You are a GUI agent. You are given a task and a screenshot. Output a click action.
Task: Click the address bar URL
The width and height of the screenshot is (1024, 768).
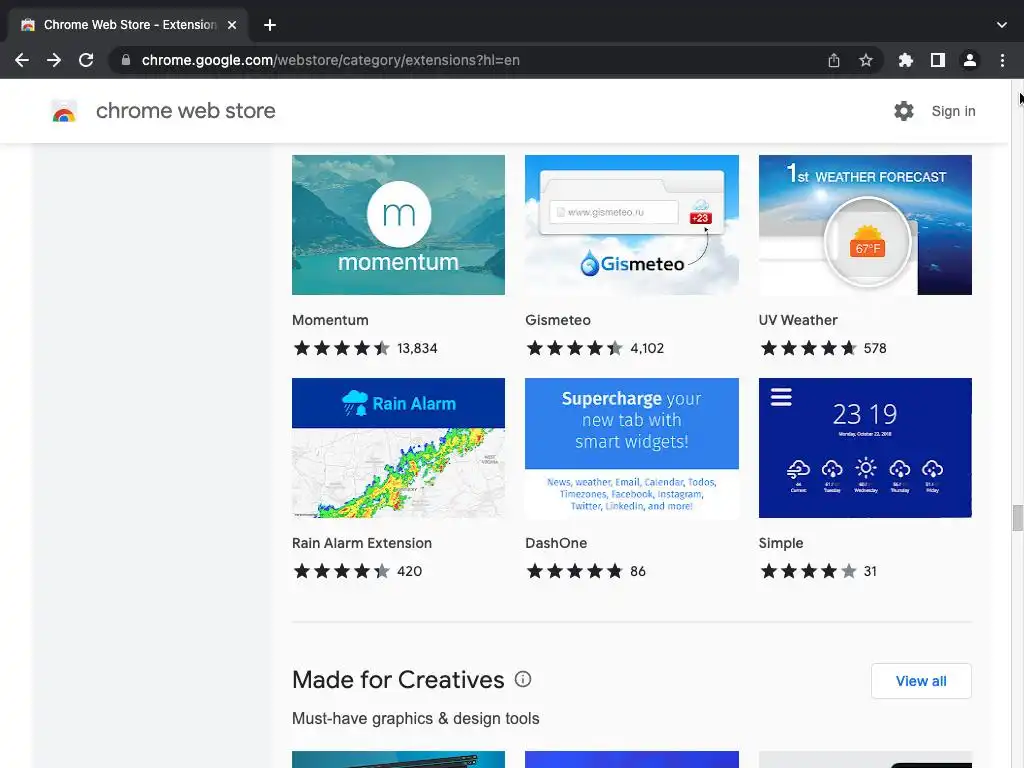tap(330, 60)
